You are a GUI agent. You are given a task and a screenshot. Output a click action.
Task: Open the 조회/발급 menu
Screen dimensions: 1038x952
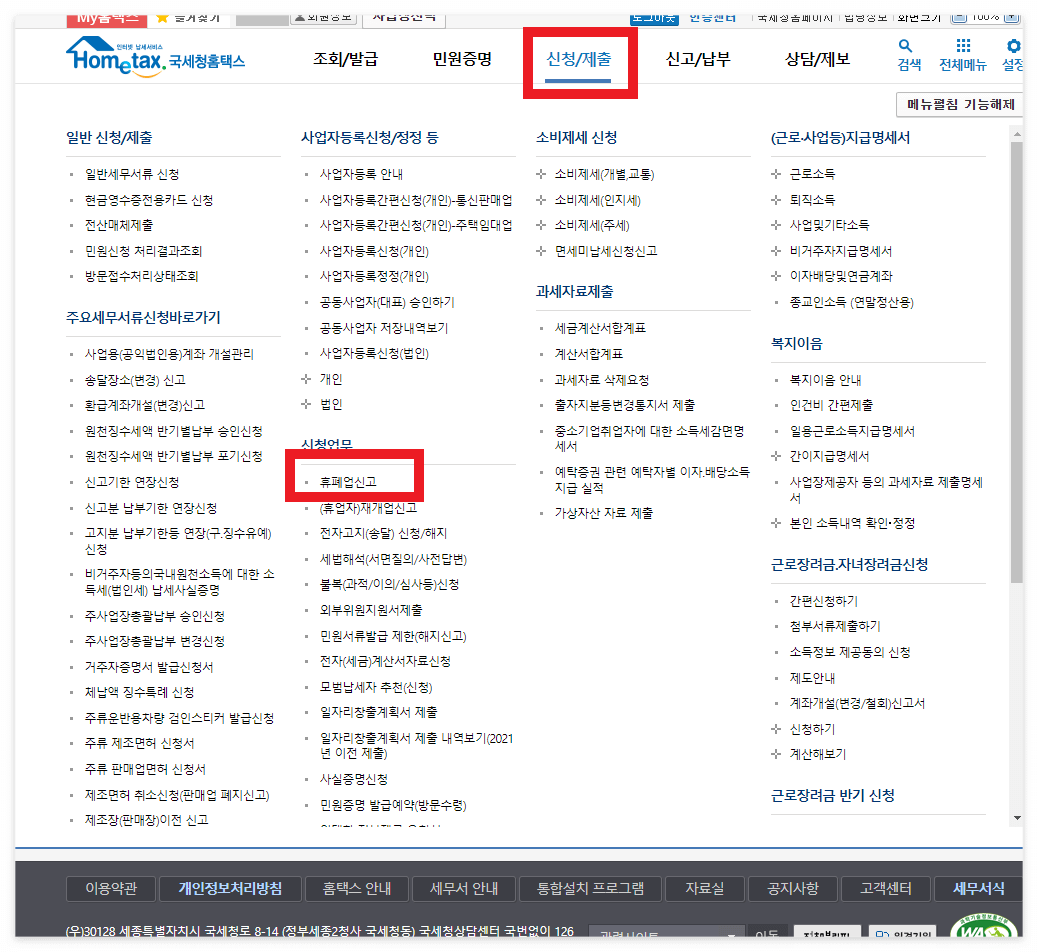347,59
